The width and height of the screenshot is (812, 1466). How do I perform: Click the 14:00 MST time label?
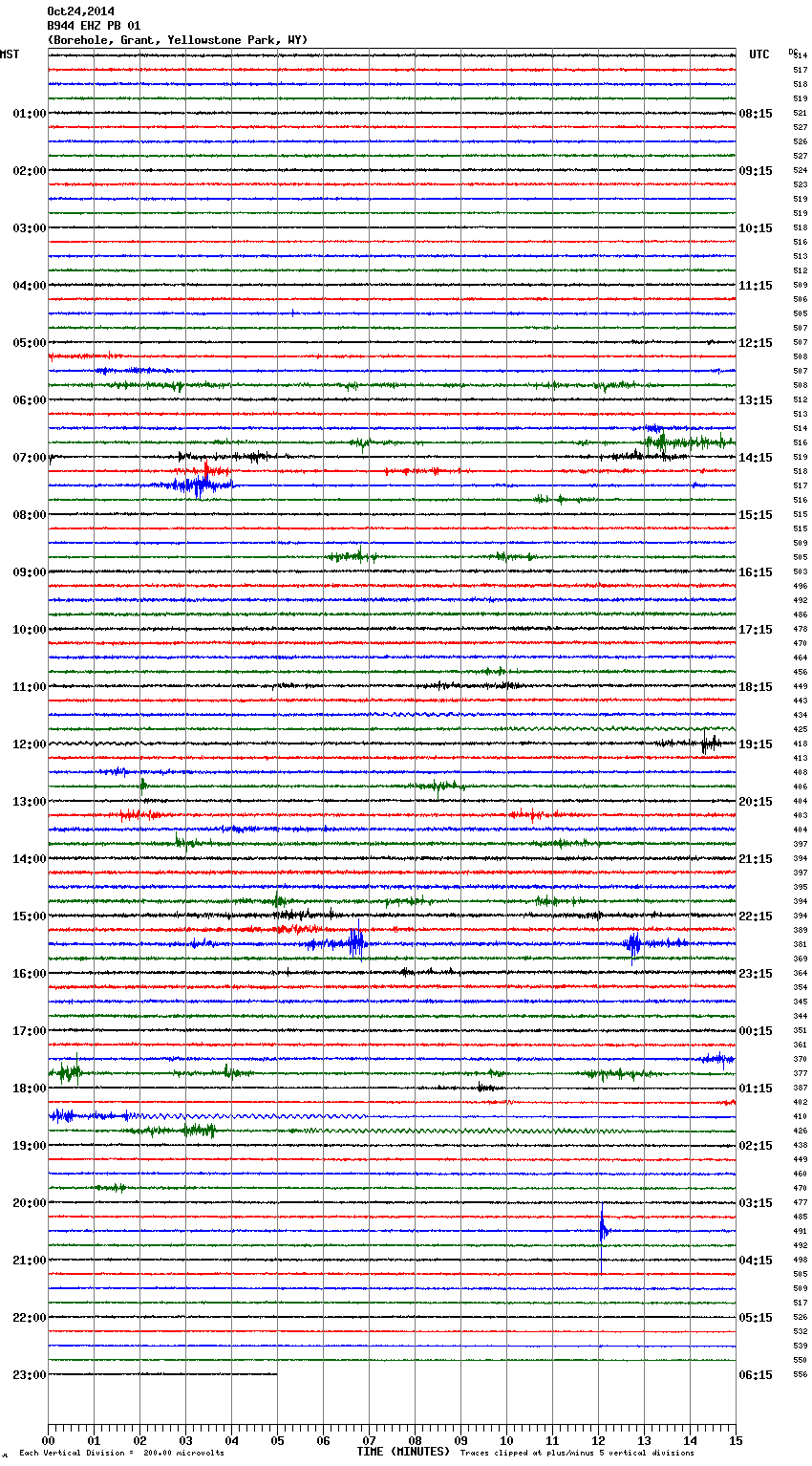[x=29, y=859]
